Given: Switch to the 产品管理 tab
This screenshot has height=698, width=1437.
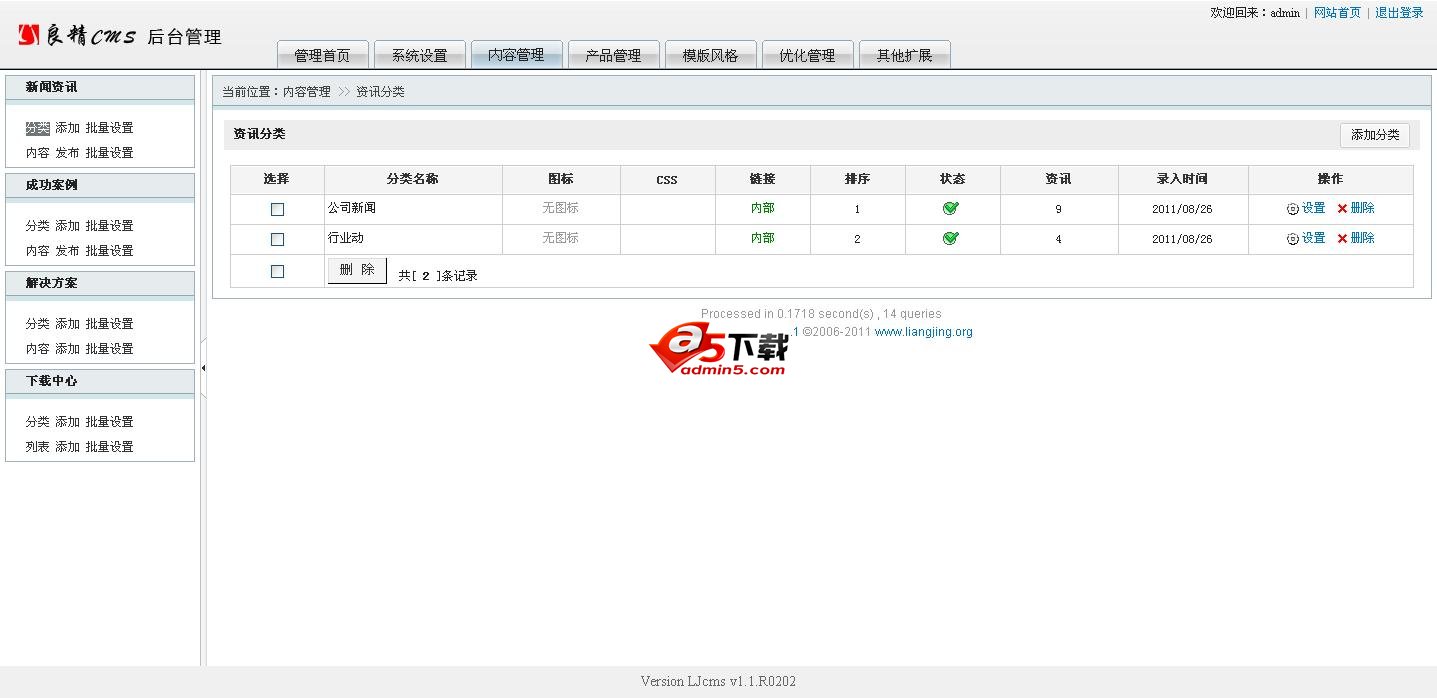Looking at the screenshot, I should 613,55.
